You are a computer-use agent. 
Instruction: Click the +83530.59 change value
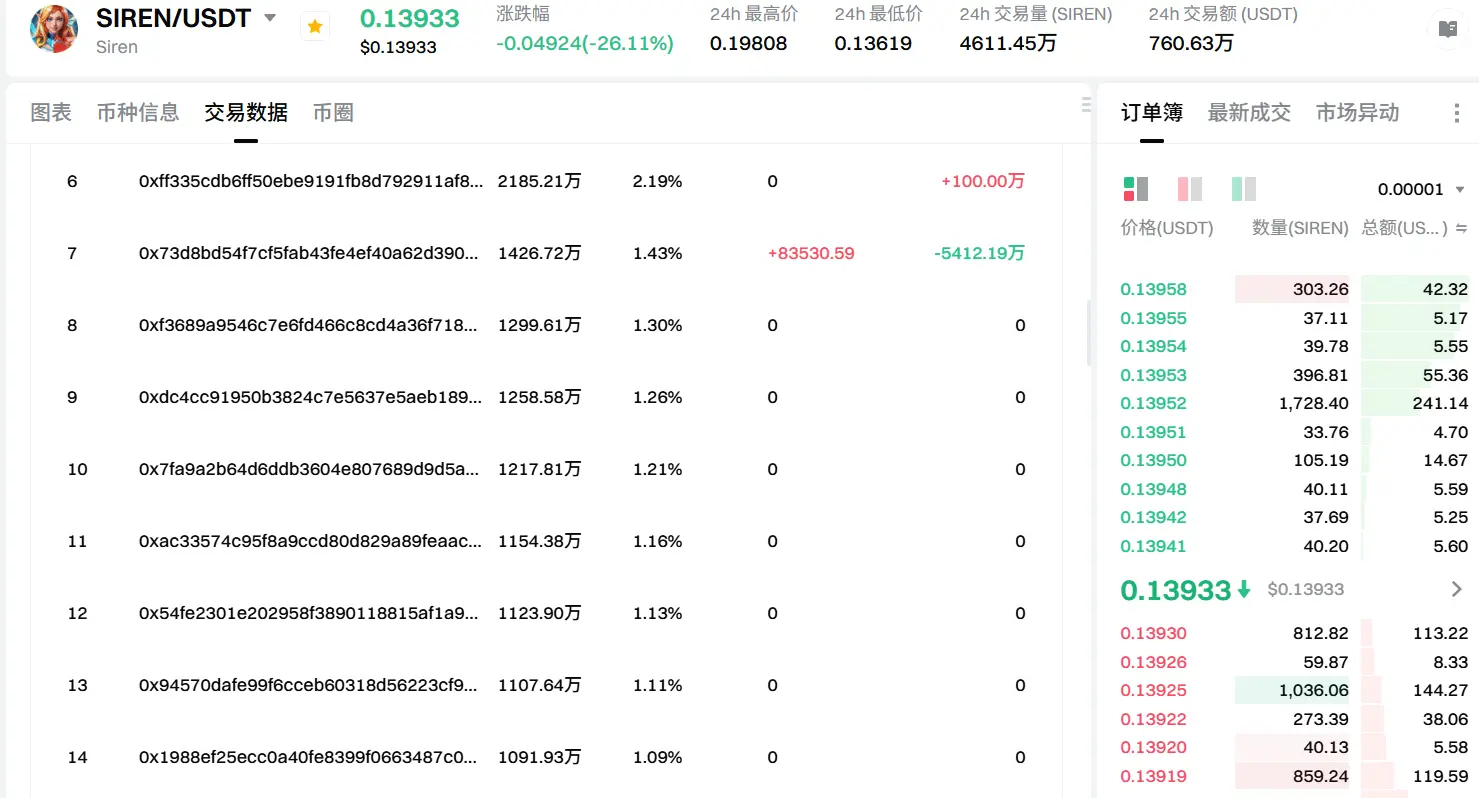pyautogui.click(x=811, y=253)
